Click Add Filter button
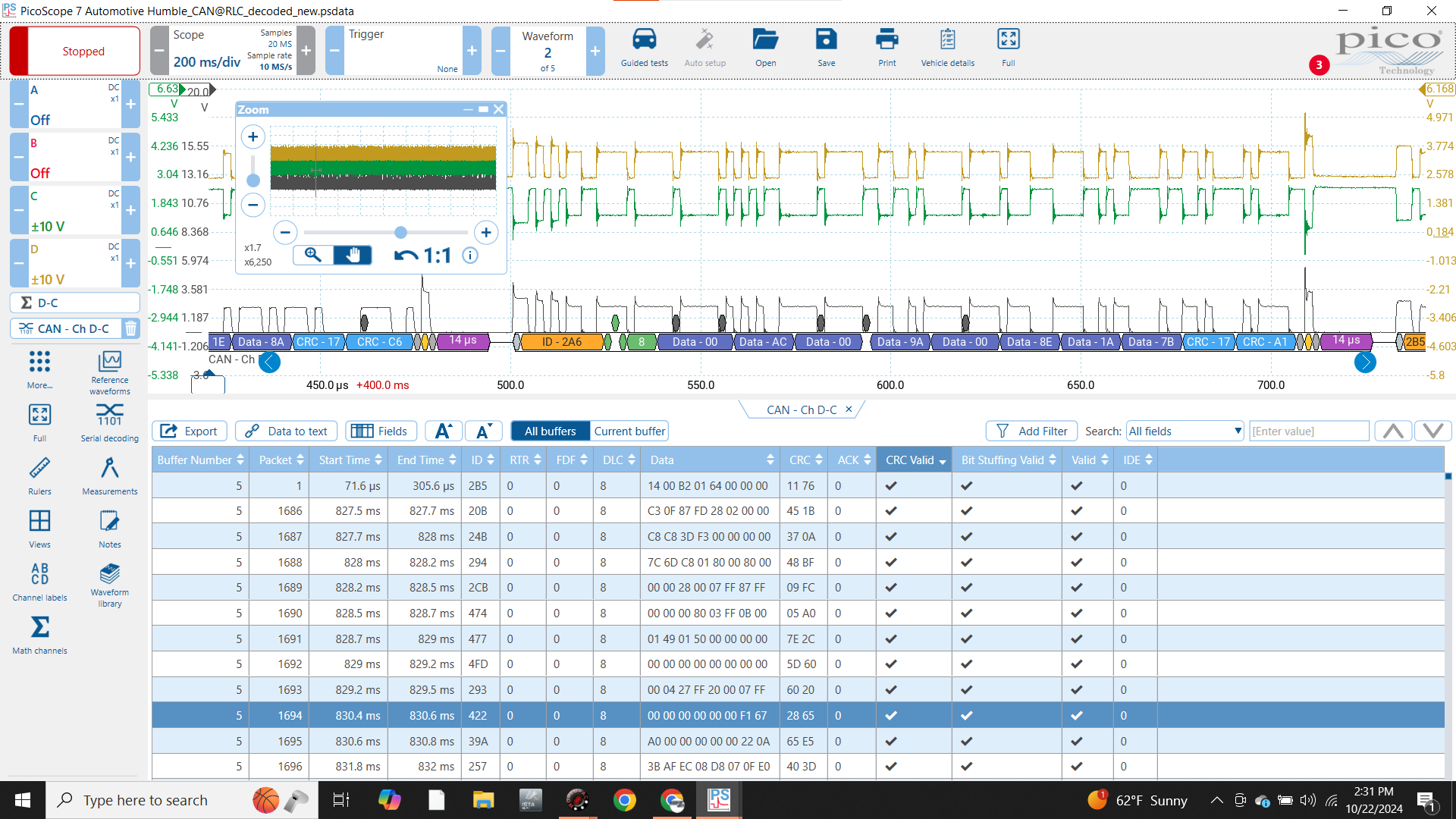Viewport: 1456px width, 819px height. pyautogui.click(x=1031, y=431)
